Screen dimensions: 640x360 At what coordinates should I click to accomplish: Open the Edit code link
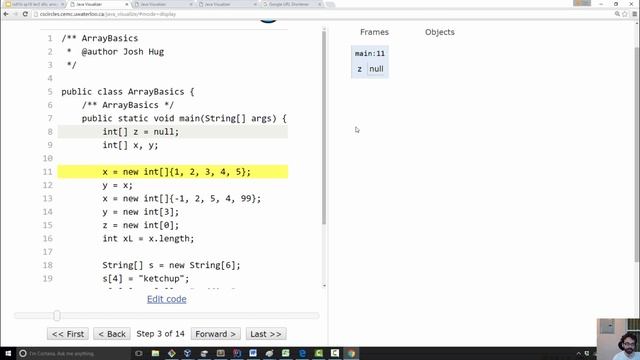(x=167, y=299)
